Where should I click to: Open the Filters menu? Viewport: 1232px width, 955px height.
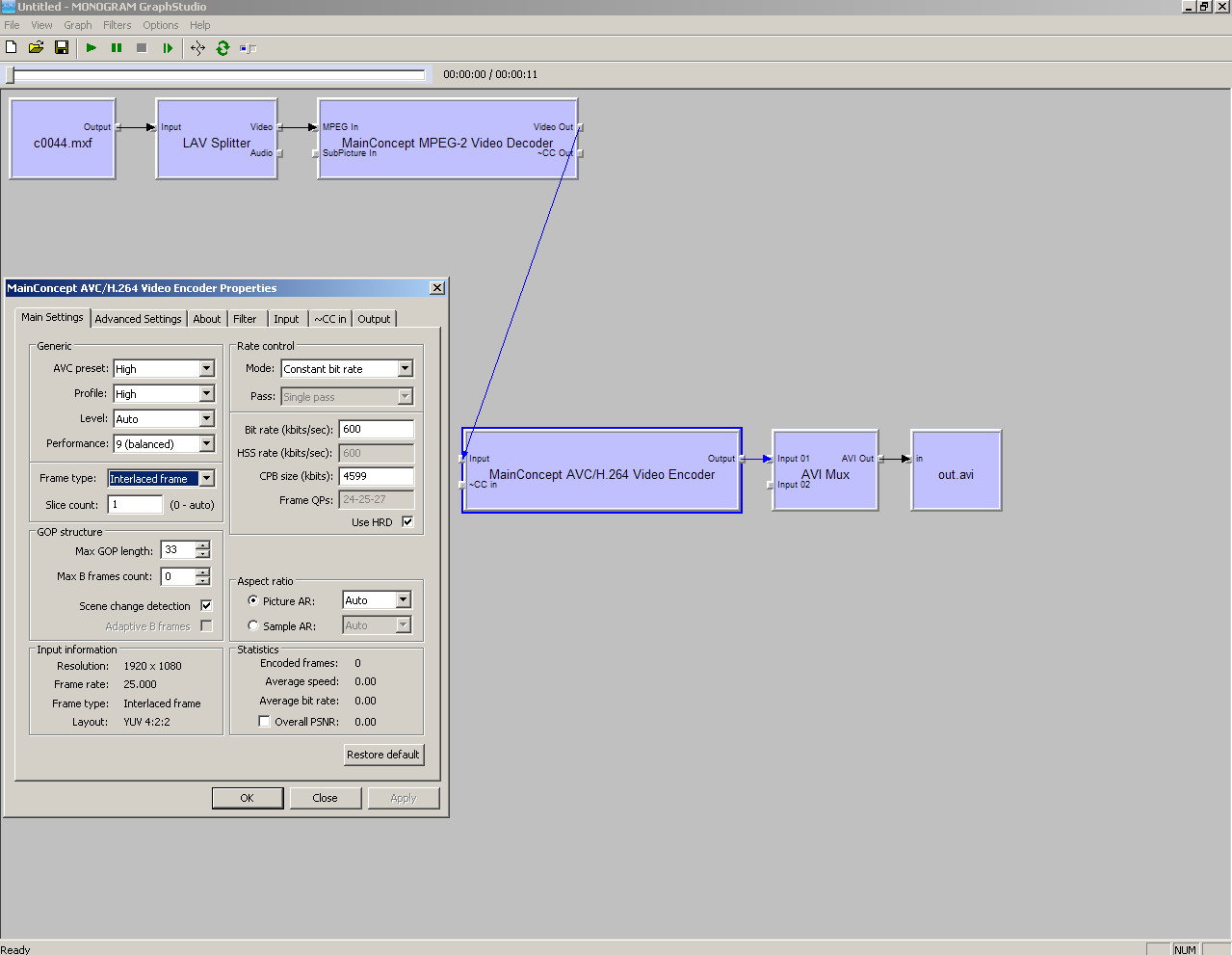(117, 25)
